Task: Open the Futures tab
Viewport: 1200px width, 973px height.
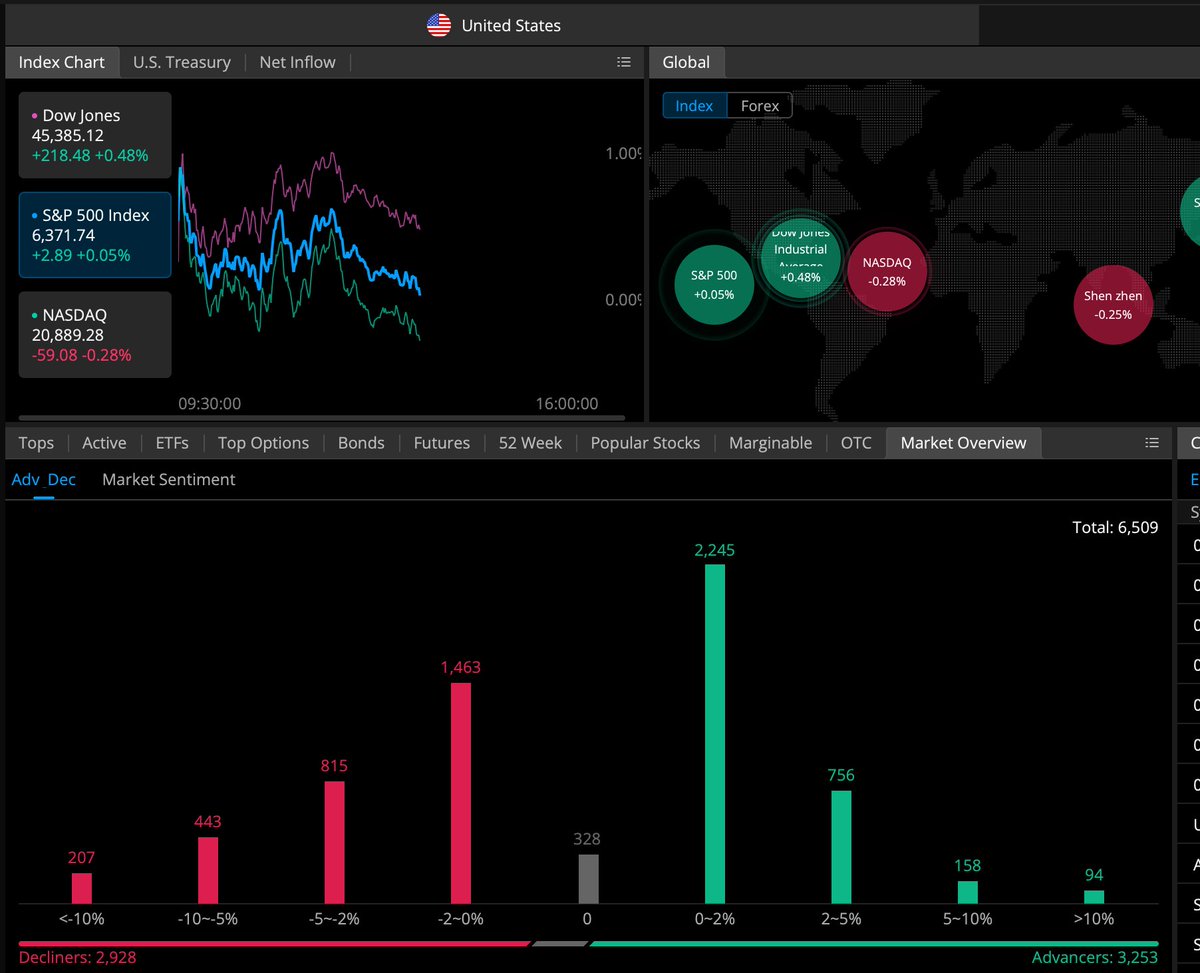Action: tap(442, 443)
